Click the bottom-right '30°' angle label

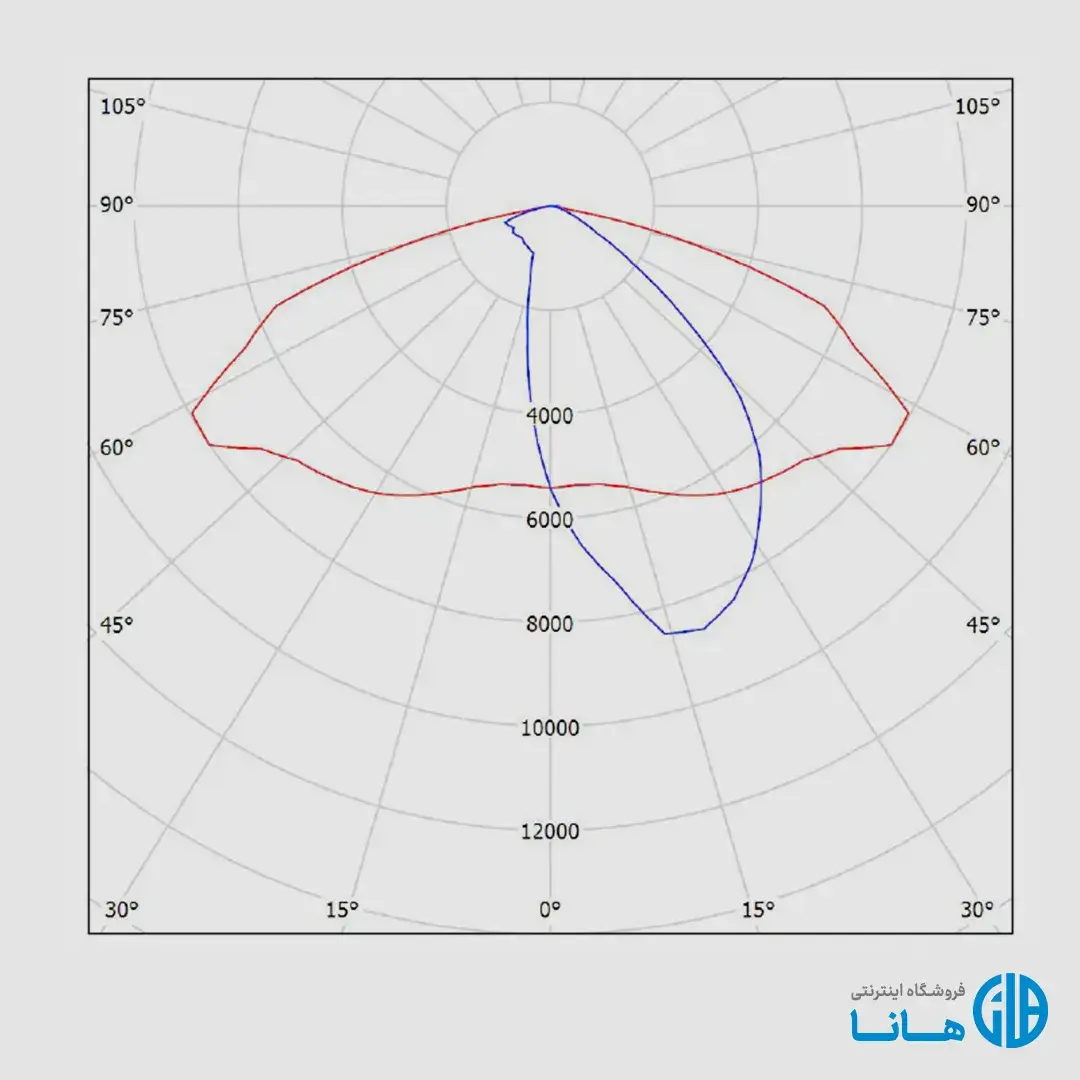977,910
